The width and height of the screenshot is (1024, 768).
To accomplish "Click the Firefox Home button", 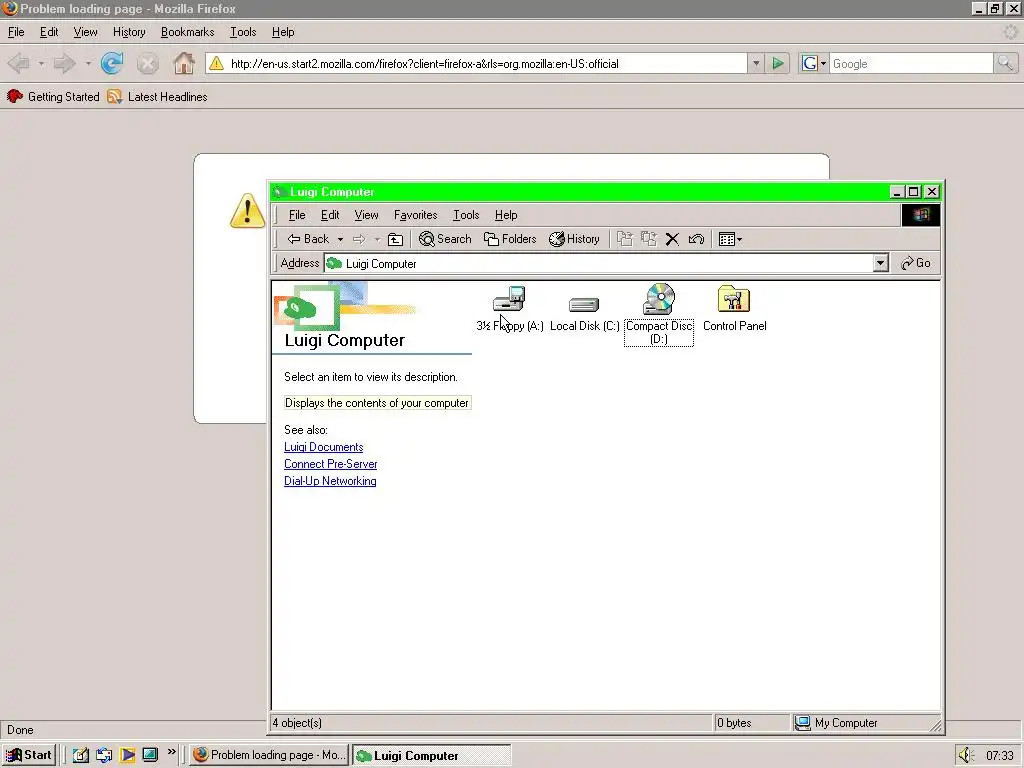I will (x=184, y=63).
